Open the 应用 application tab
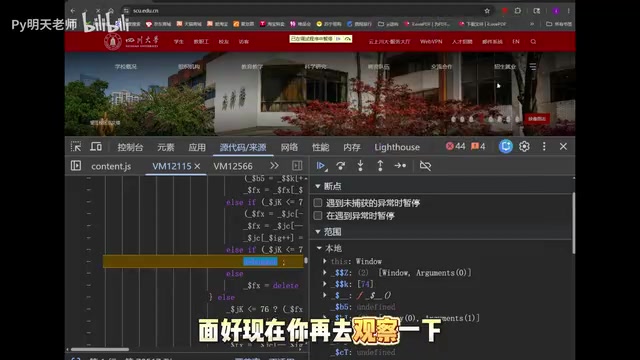Image resolution: width=640 pixels, height=360 pixels. coord(197,147)
